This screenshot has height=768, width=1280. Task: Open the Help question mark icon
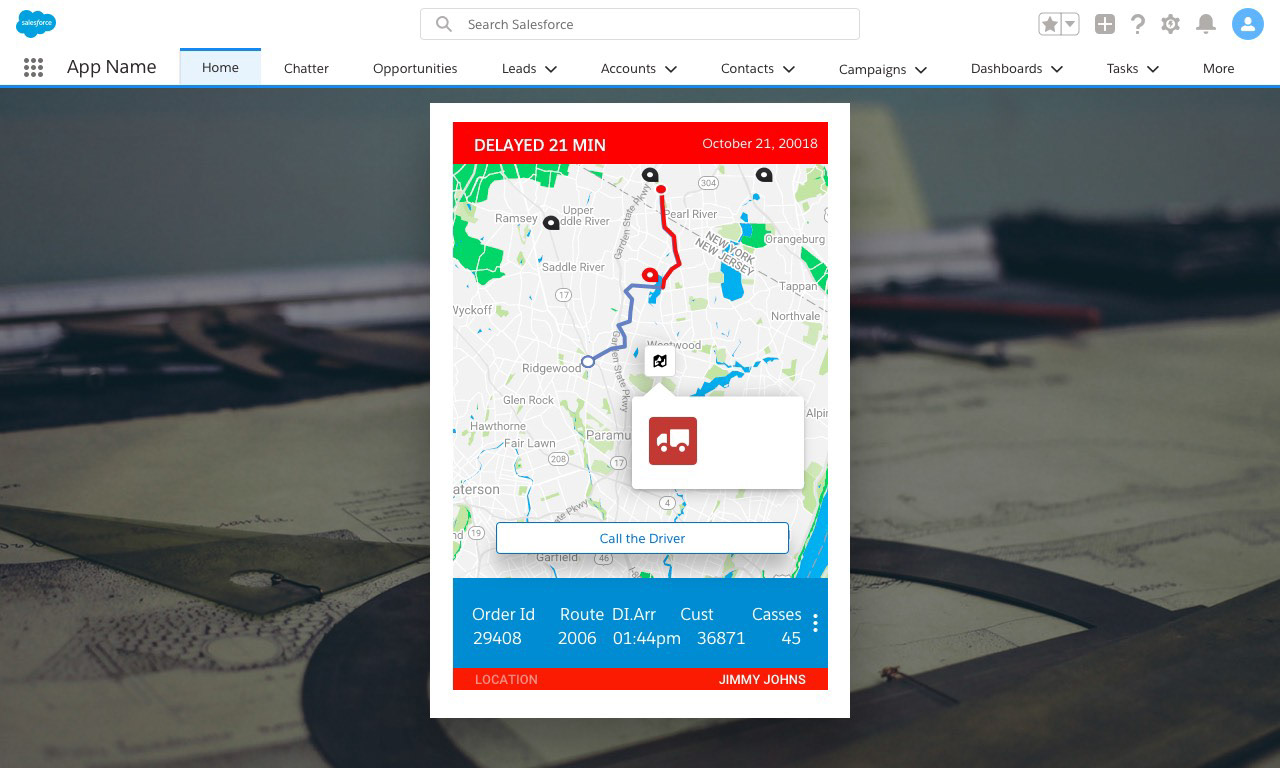(1137, 24)
